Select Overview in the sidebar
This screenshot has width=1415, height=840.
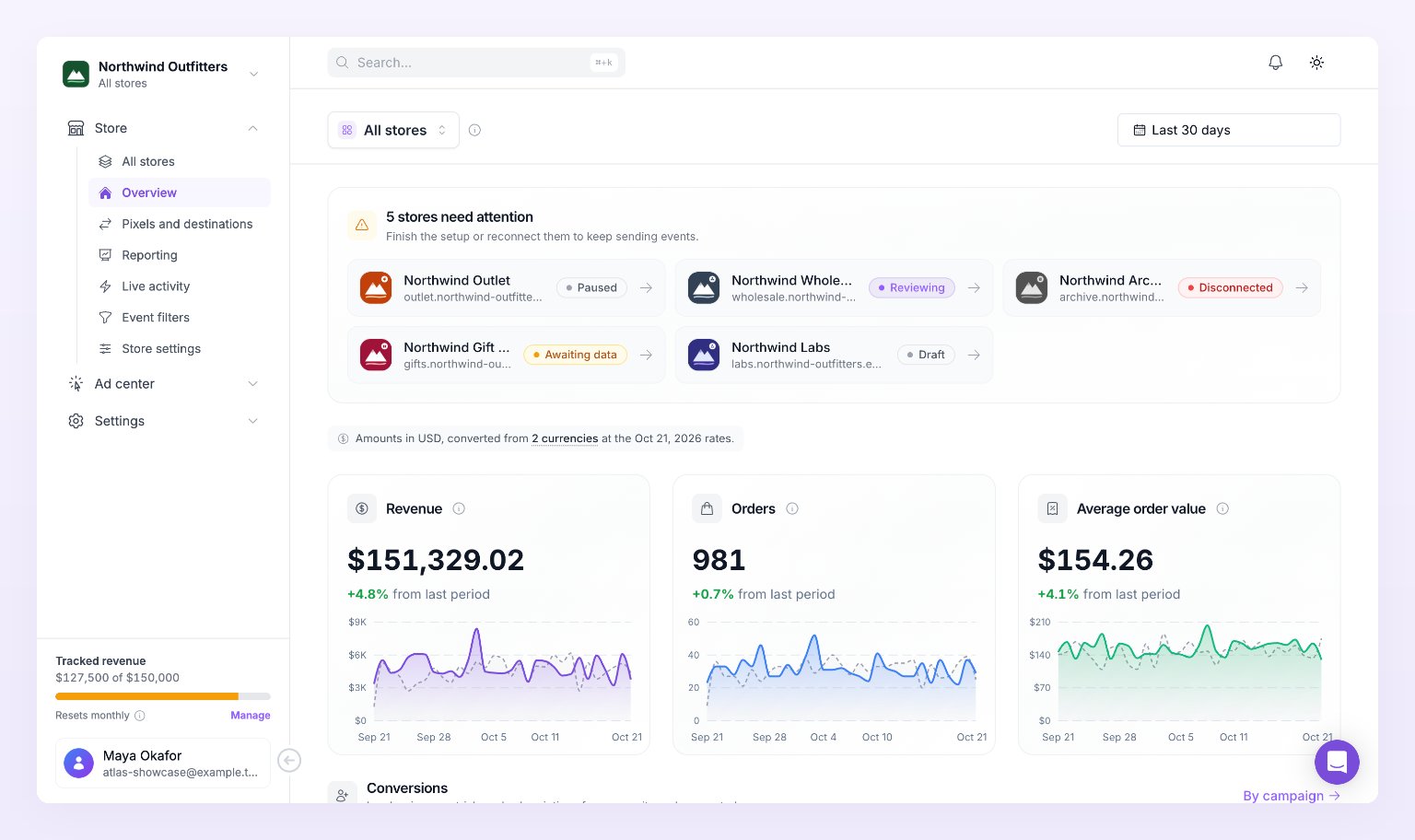pos(180,192)
